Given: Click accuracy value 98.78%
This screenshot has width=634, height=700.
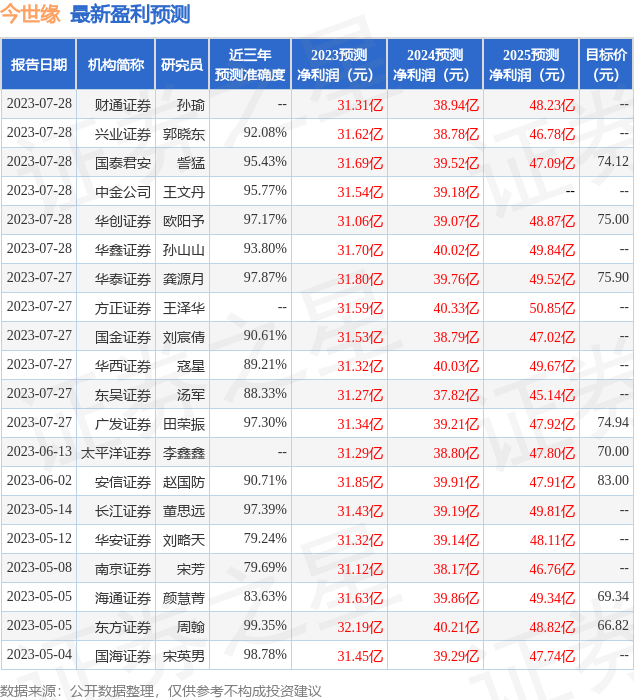Looking at the screenshot, I should (x=265, y=655).
